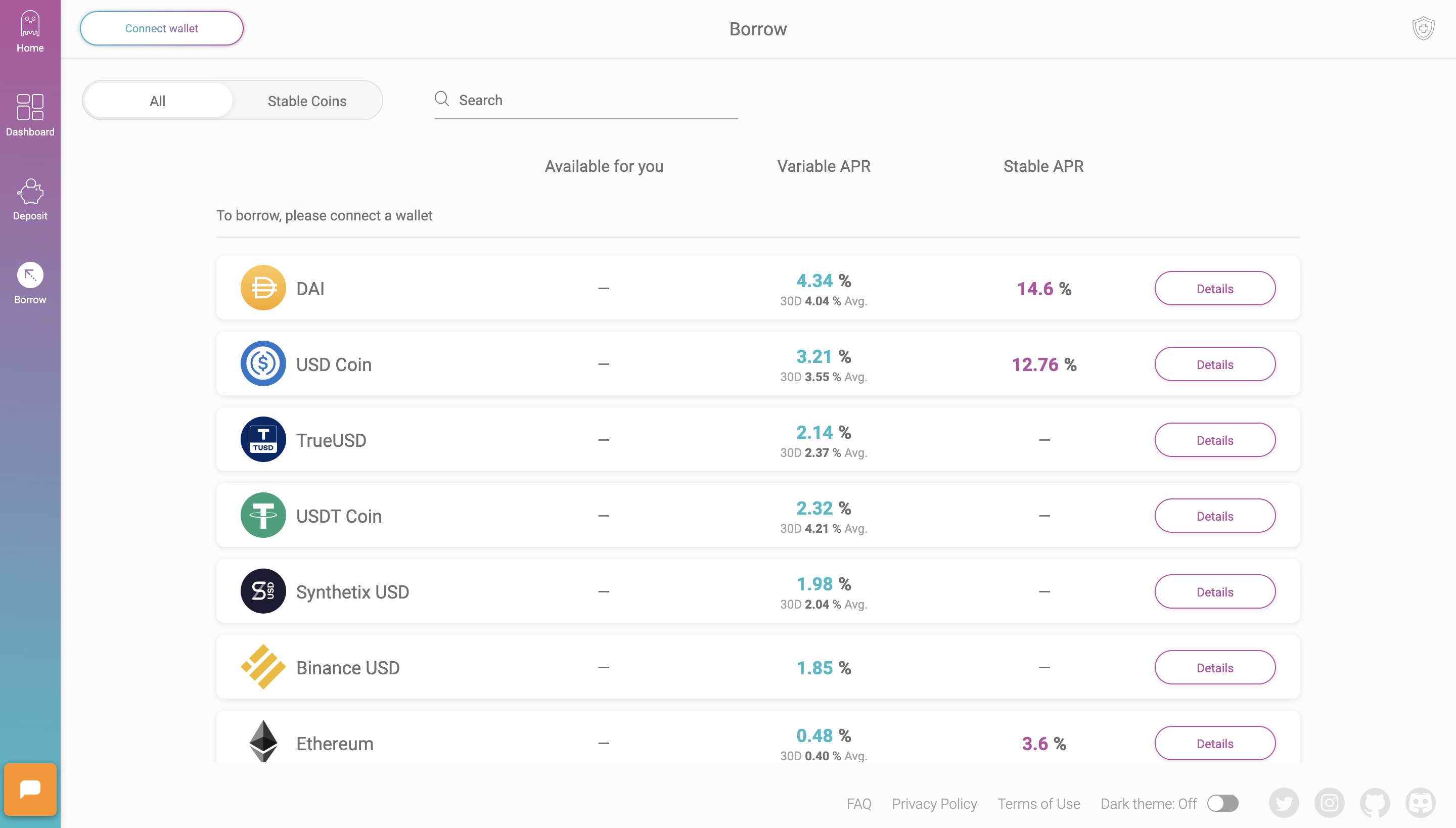Open the orange chat bubble widget

[x=30, y=790]
